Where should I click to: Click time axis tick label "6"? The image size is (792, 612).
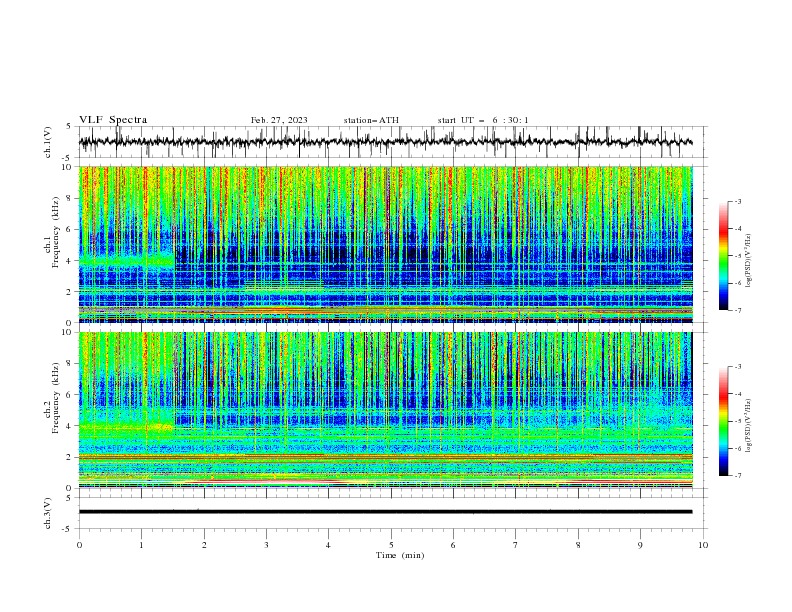click(x=453, y=545)
